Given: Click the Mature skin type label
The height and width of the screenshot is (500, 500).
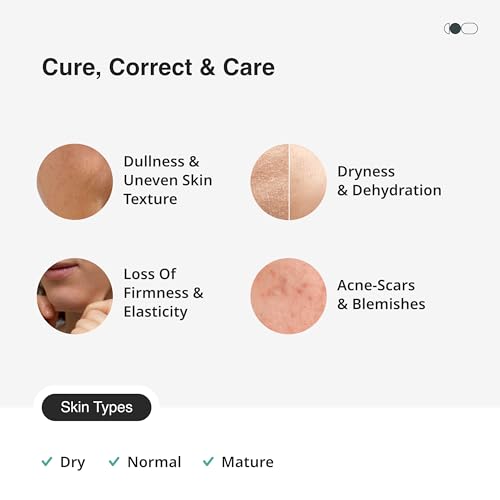Looking at the screenshot, I should click(248, 462).
